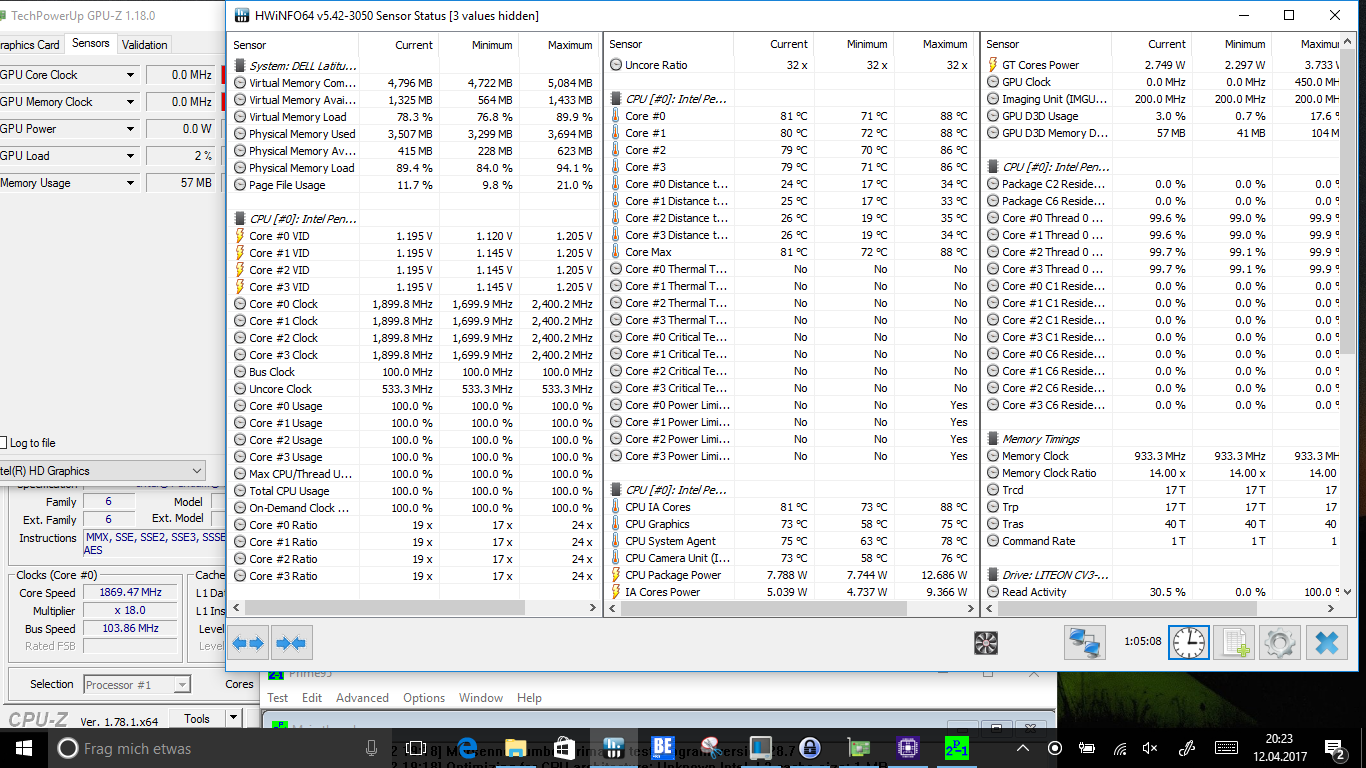The image size is (1366, 768).
Task: Click the Maximum column header in the middle pane
Action: tap(934, 45)
